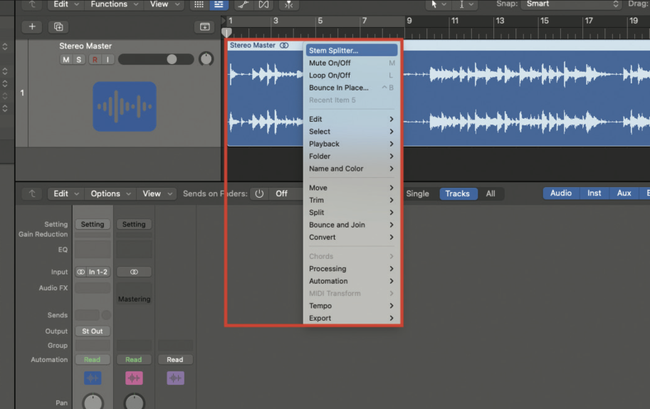This screenshot has width=650, height=409.
Task: Click the duplicate track icon
Action: point(58,26)
